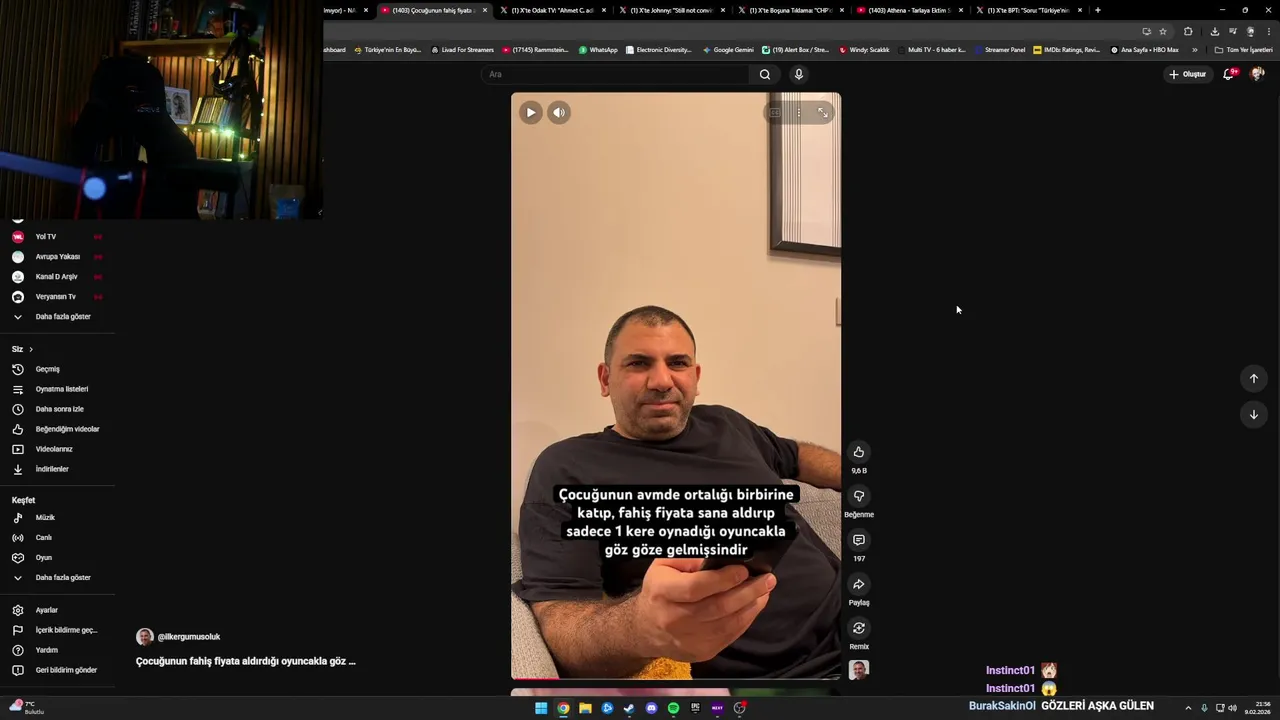Open Ayarlar settings

pos(57,610)
